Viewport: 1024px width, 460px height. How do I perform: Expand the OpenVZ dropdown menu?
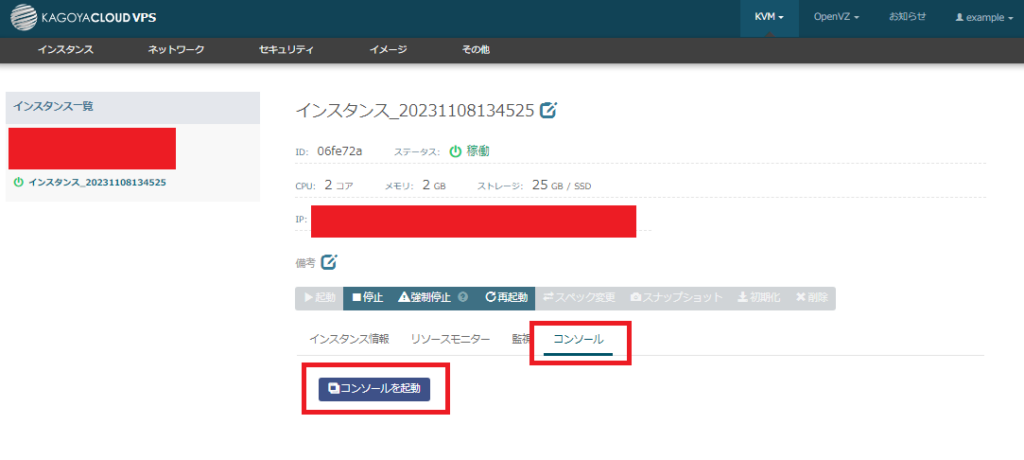point(836,17)
